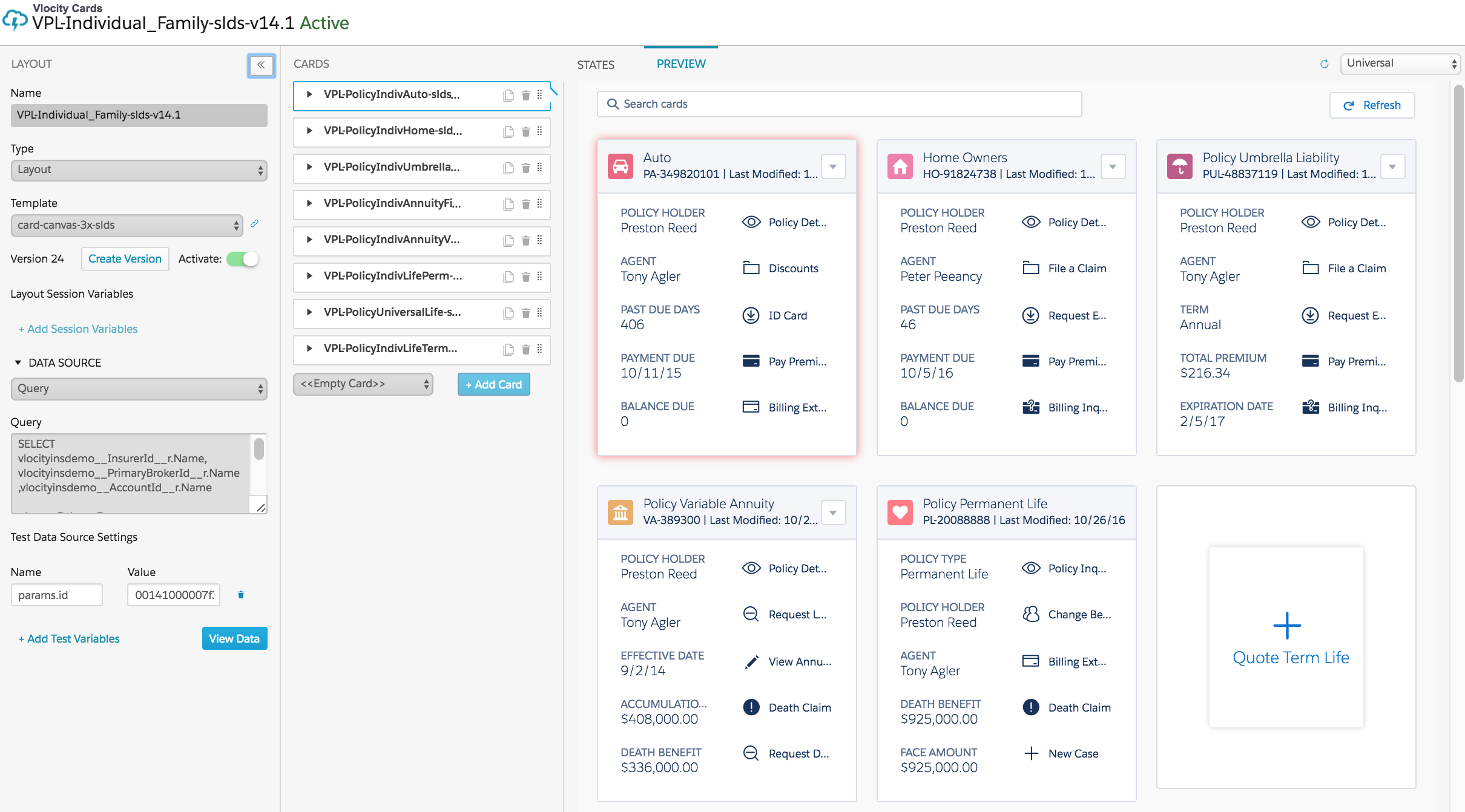Clone the VPL-PolicyUniversalLife-s card
The height and width of the screenshot is (812, 1465).
(509, 313)
